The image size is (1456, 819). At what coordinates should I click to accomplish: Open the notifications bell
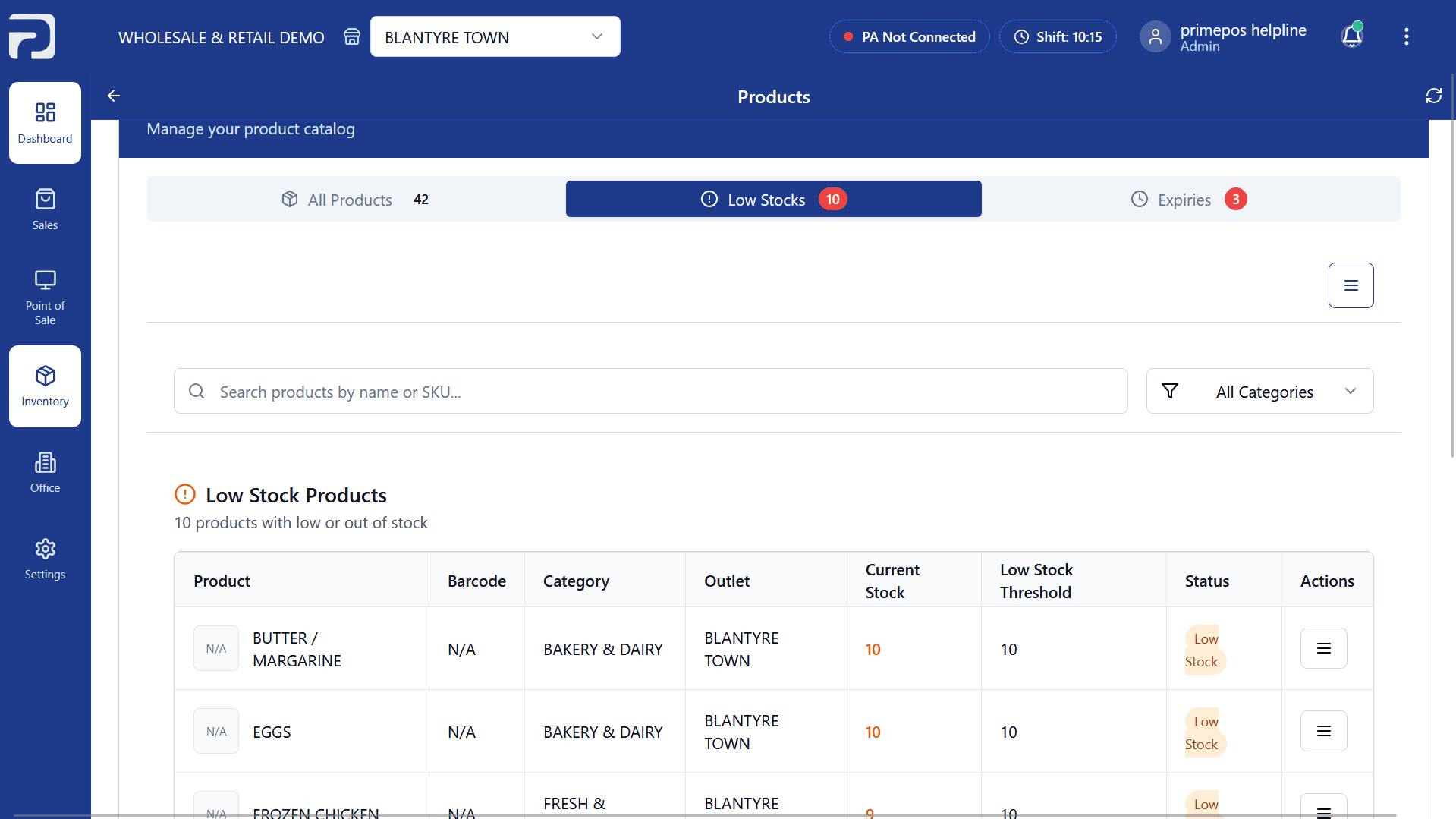coord(1352,36)
